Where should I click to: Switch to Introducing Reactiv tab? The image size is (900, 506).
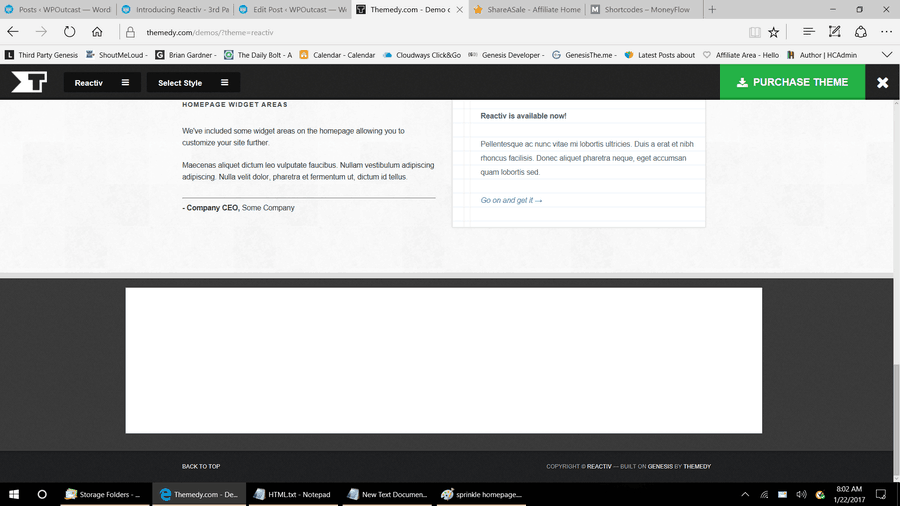pos(175,9)
